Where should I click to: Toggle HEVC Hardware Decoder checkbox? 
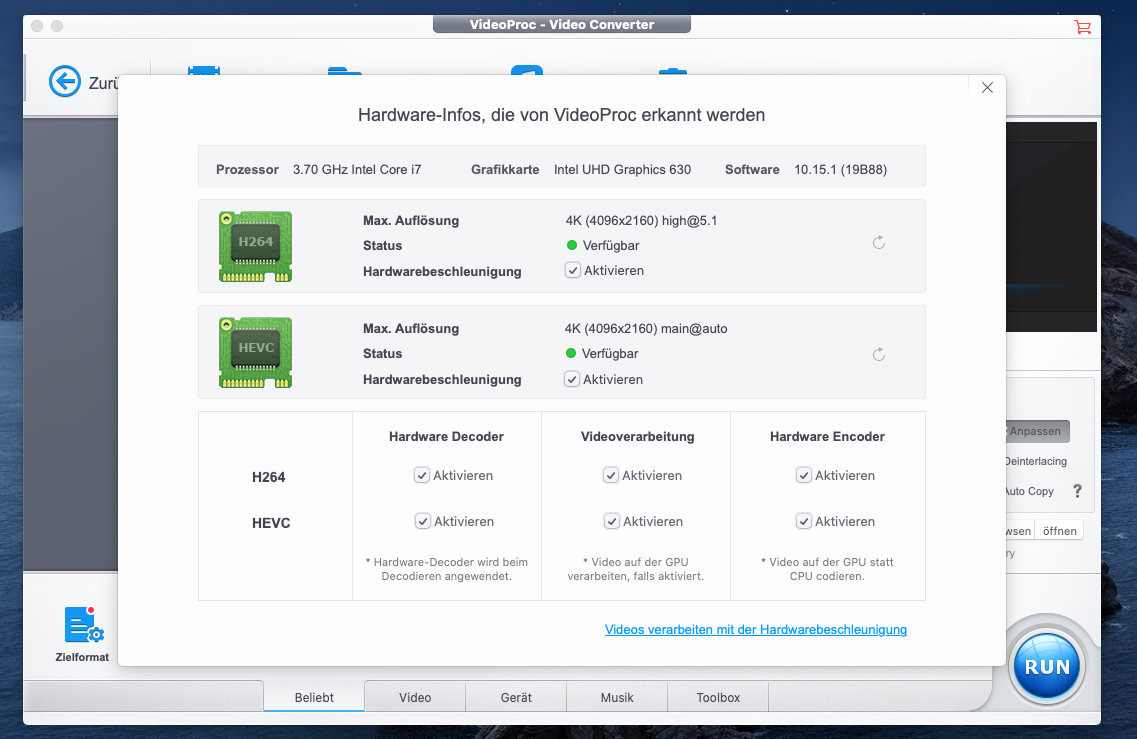[423, 521]
